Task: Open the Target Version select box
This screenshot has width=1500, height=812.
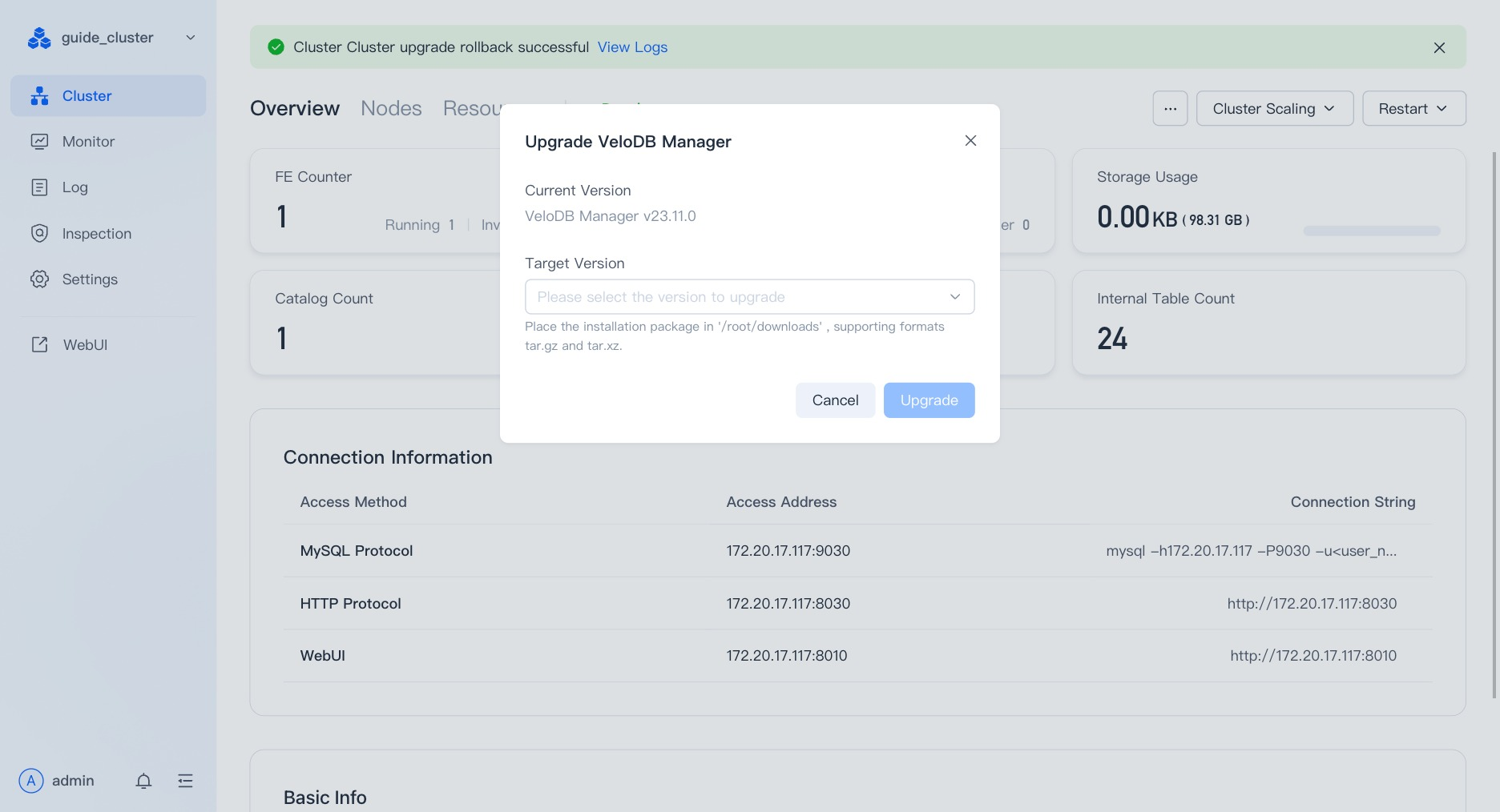Action: click(x=749, y=297)
